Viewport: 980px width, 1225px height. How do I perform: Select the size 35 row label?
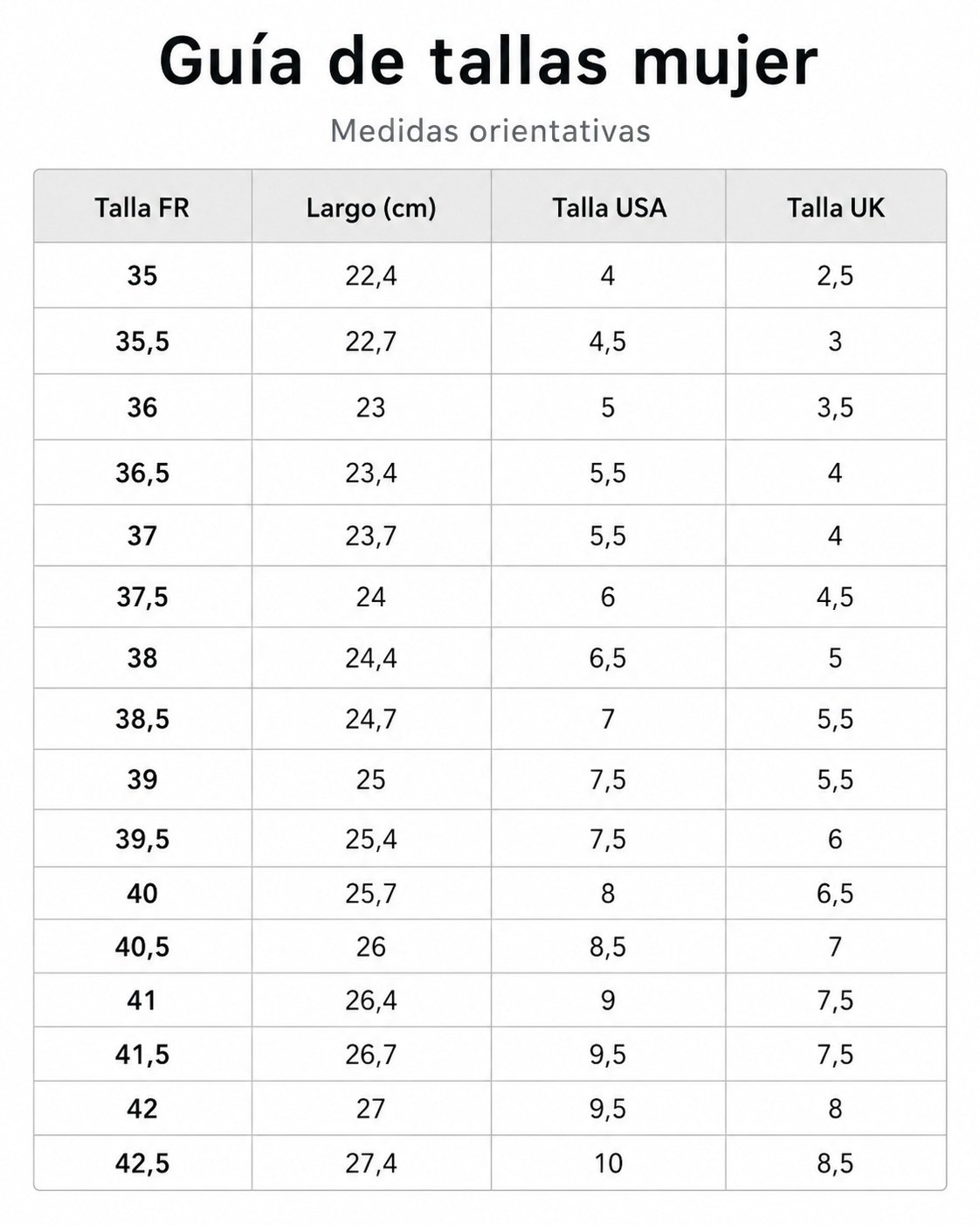click(142, 276)
